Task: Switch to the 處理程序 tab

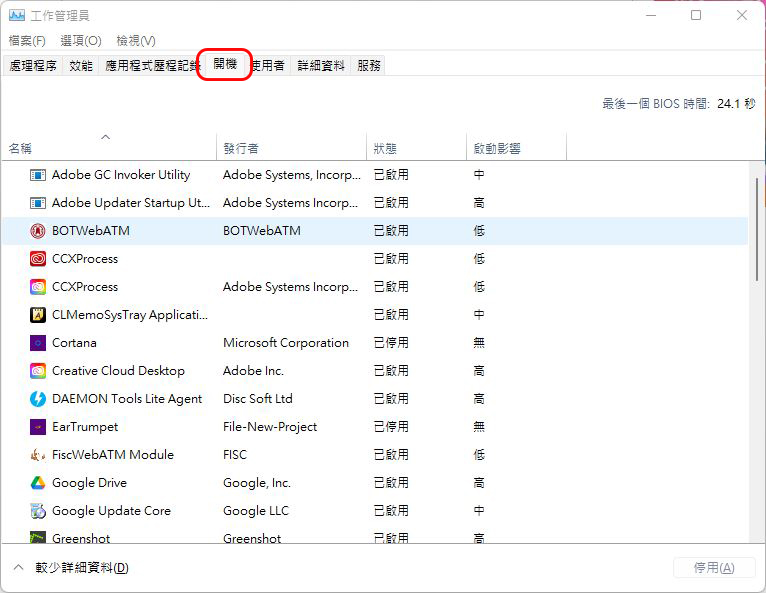Action: pyautogui.click(x=33, y=65)
